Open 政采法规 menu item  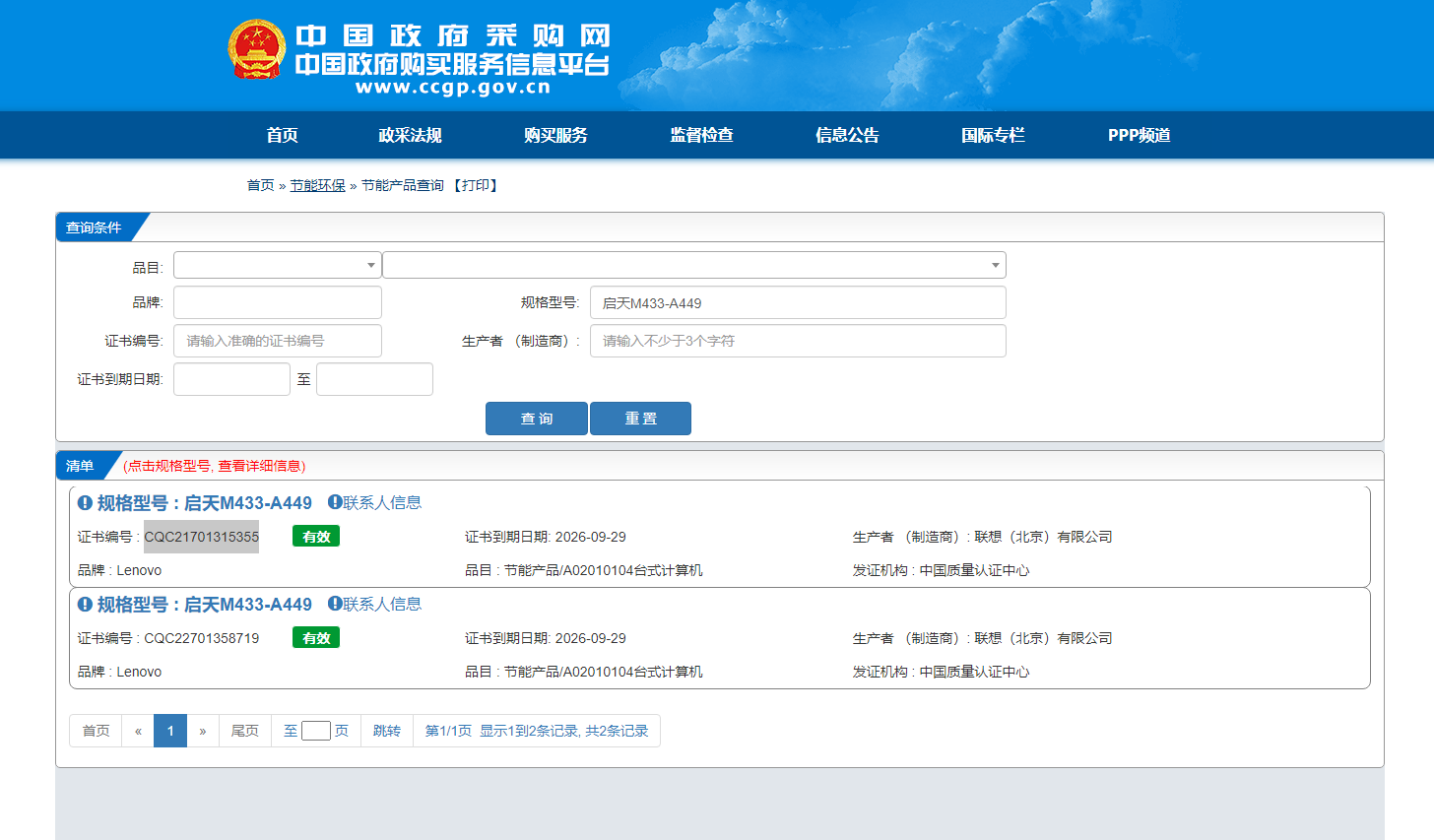click(411, 135)
